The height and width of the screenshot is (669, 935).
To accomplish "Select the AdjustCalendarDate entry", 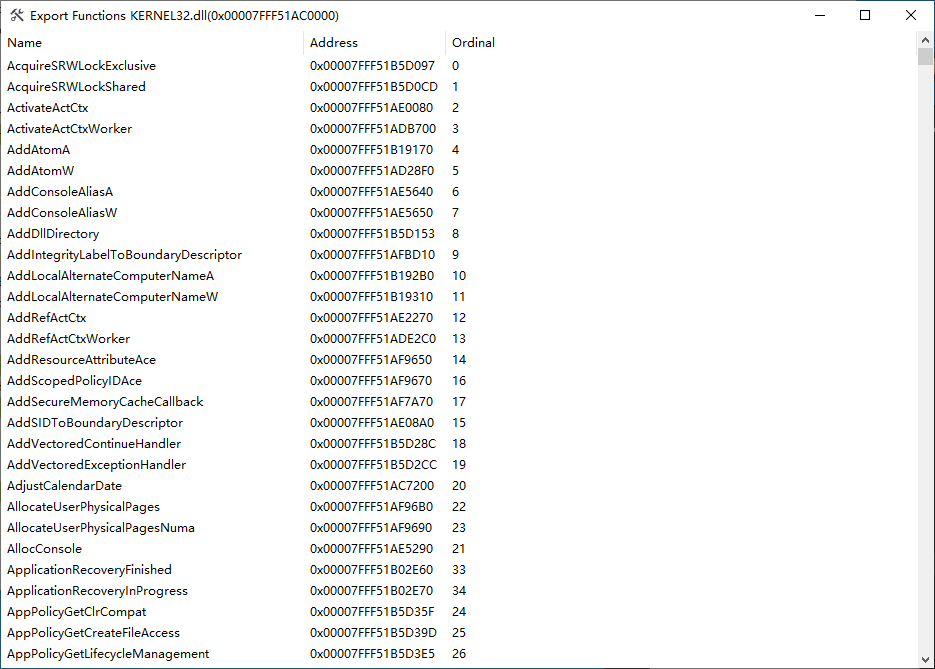I will pos(64,485).
